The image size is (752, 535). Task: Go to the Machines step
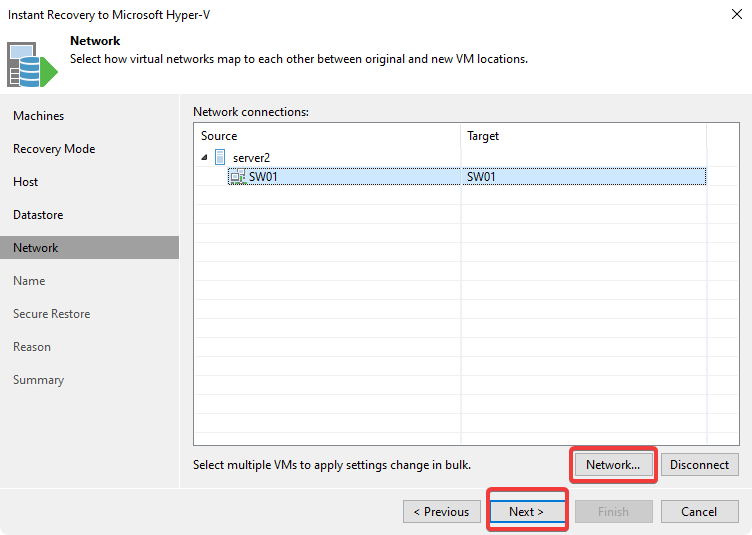[39, 116]
